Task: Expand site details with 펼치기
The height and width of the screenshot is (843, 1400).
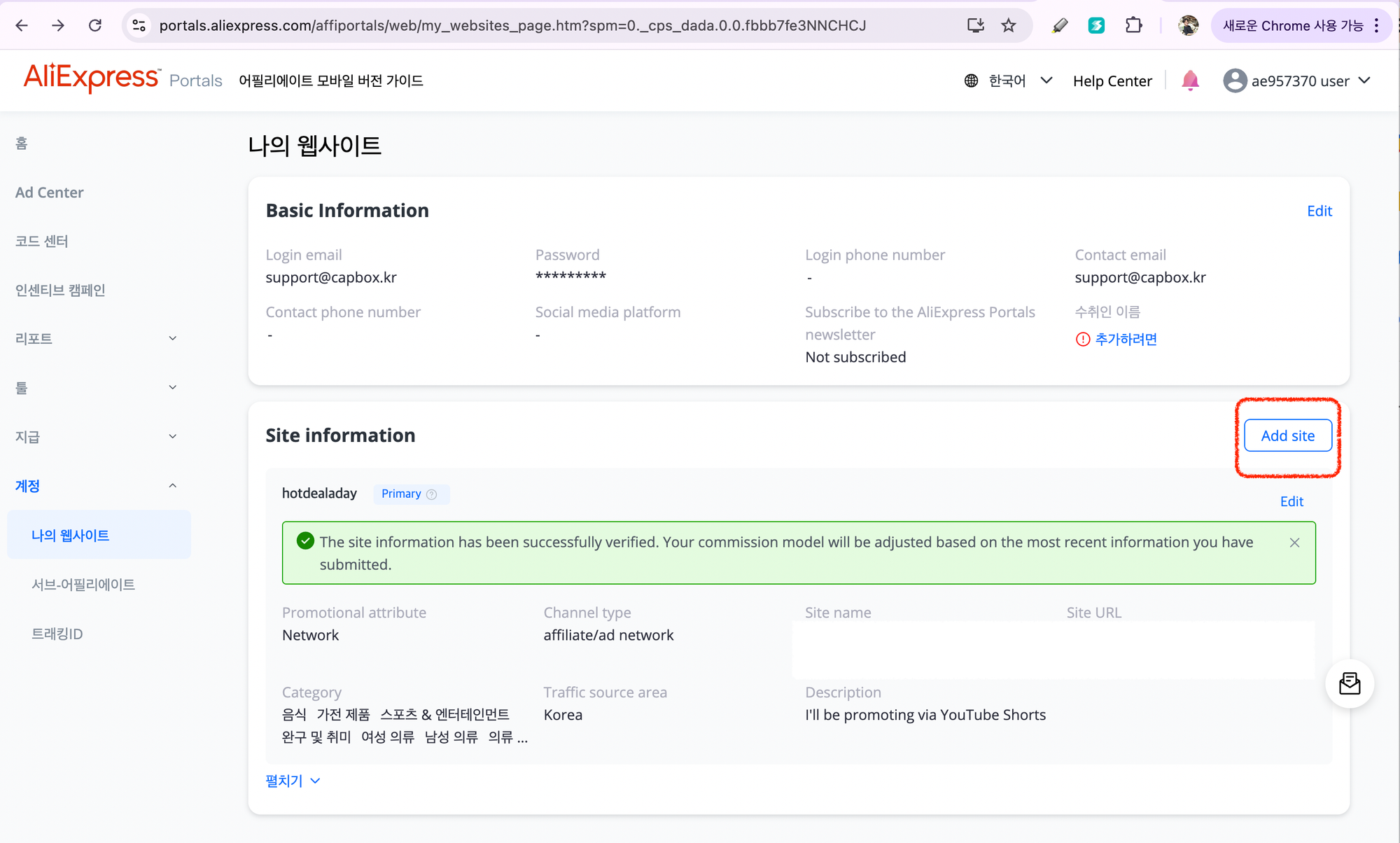Action: point(293,781)
